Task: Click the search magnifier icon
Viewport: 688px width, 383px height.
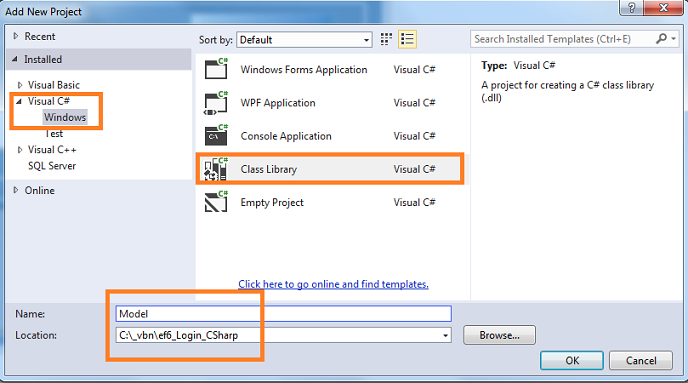Action: point(661,39)
